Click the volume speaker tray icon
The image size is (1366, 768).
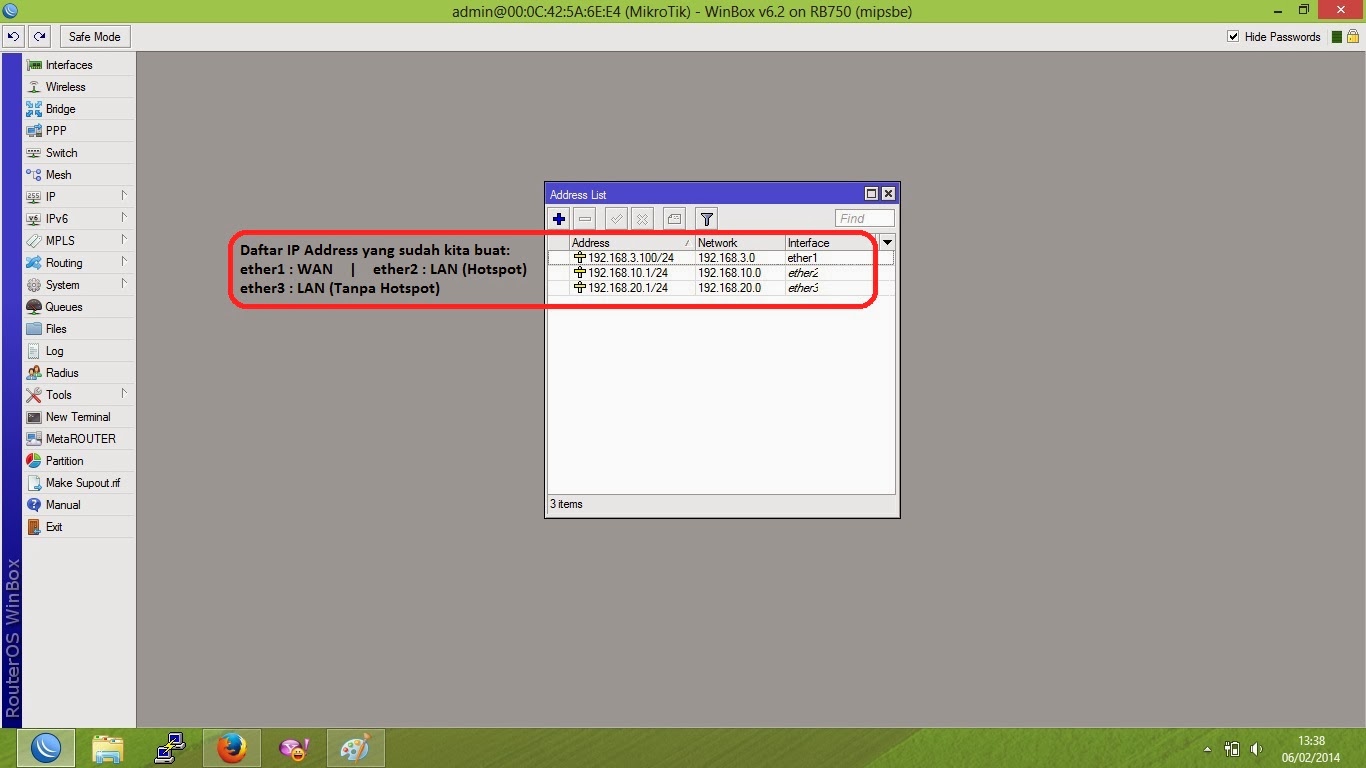pyautogui.click(x=1257, y=749)
